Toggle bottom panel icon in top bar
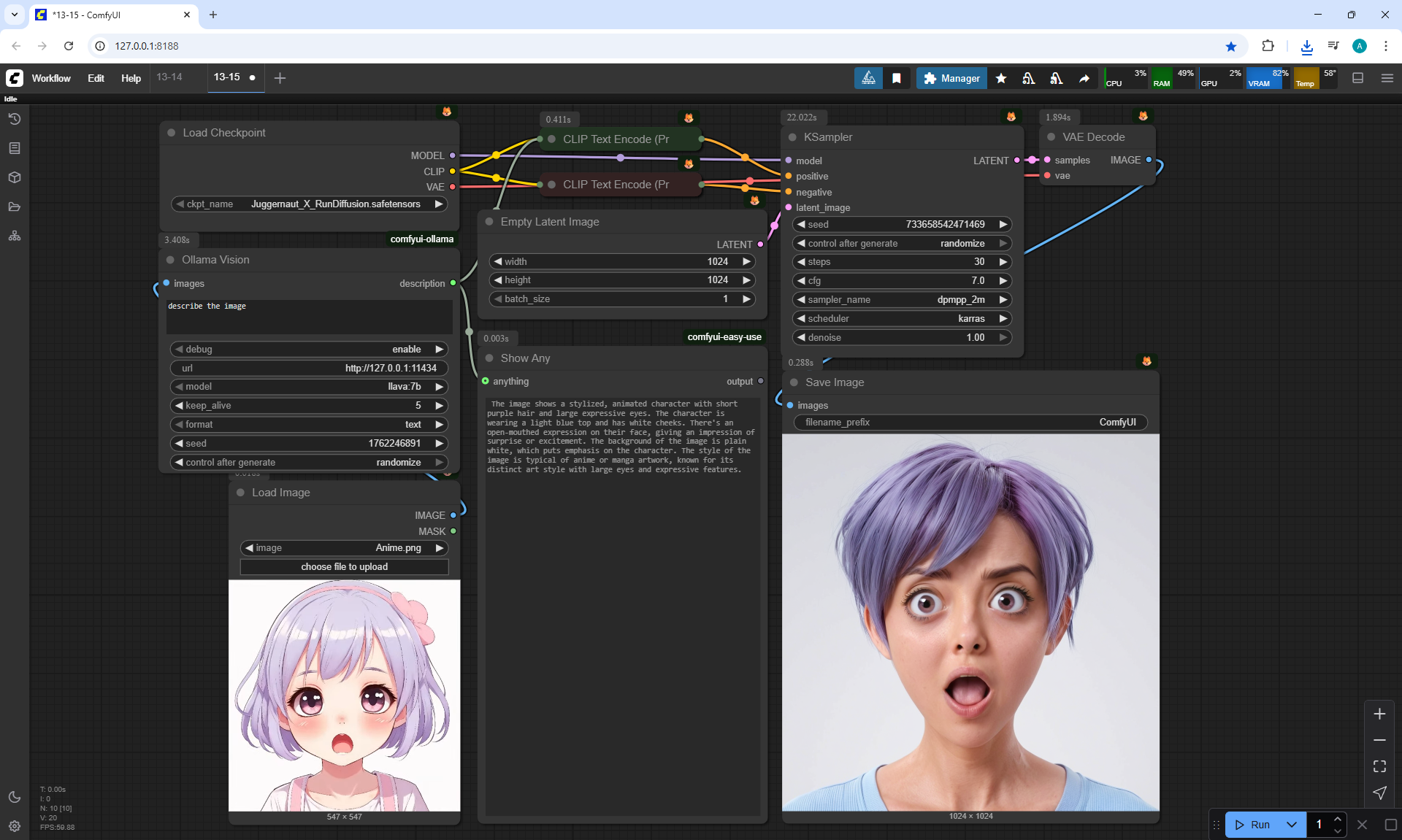 click(1357, 78)
